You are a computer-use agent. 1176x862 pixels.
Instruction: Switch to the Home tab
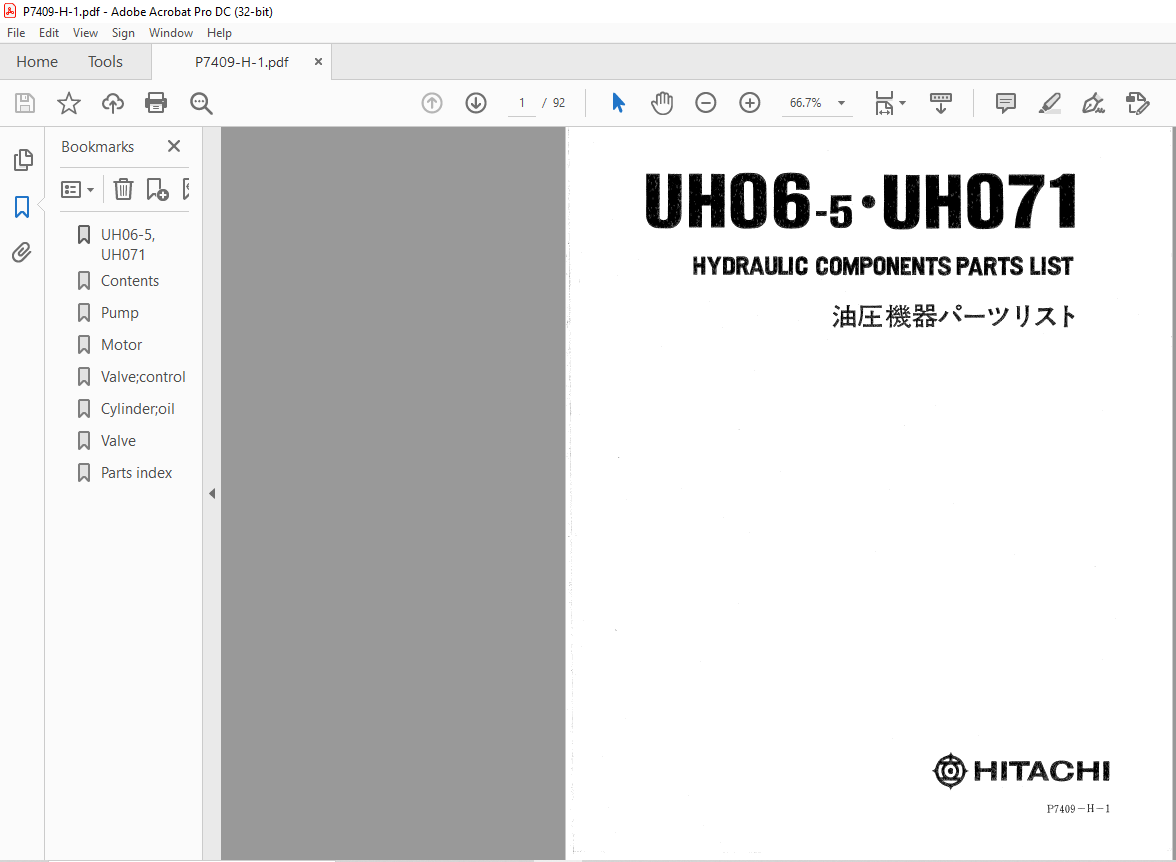pyautogui.click(x=37, y=62)
